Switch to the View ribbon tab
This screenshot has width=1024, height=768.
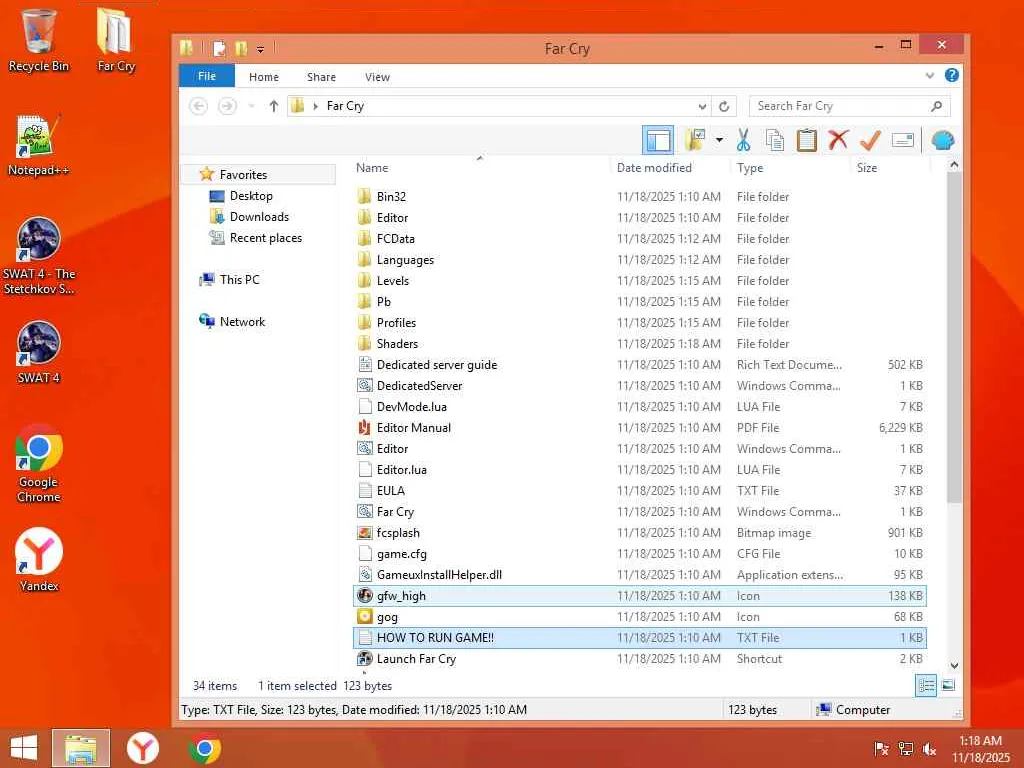pyautogui.click(x=377, y=76)
